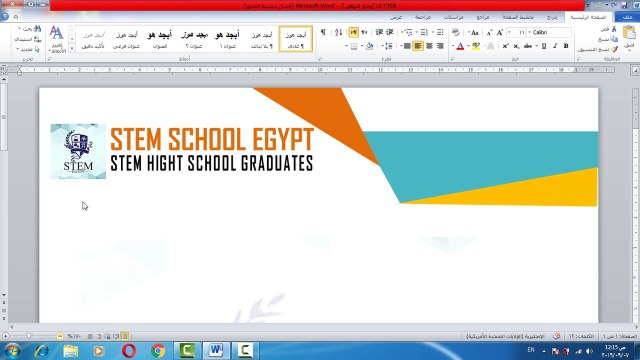The image size is (640, 360).
Task: Open the Multilevel list dropdown
Action: pyautogui.click(x=402, y=32)
